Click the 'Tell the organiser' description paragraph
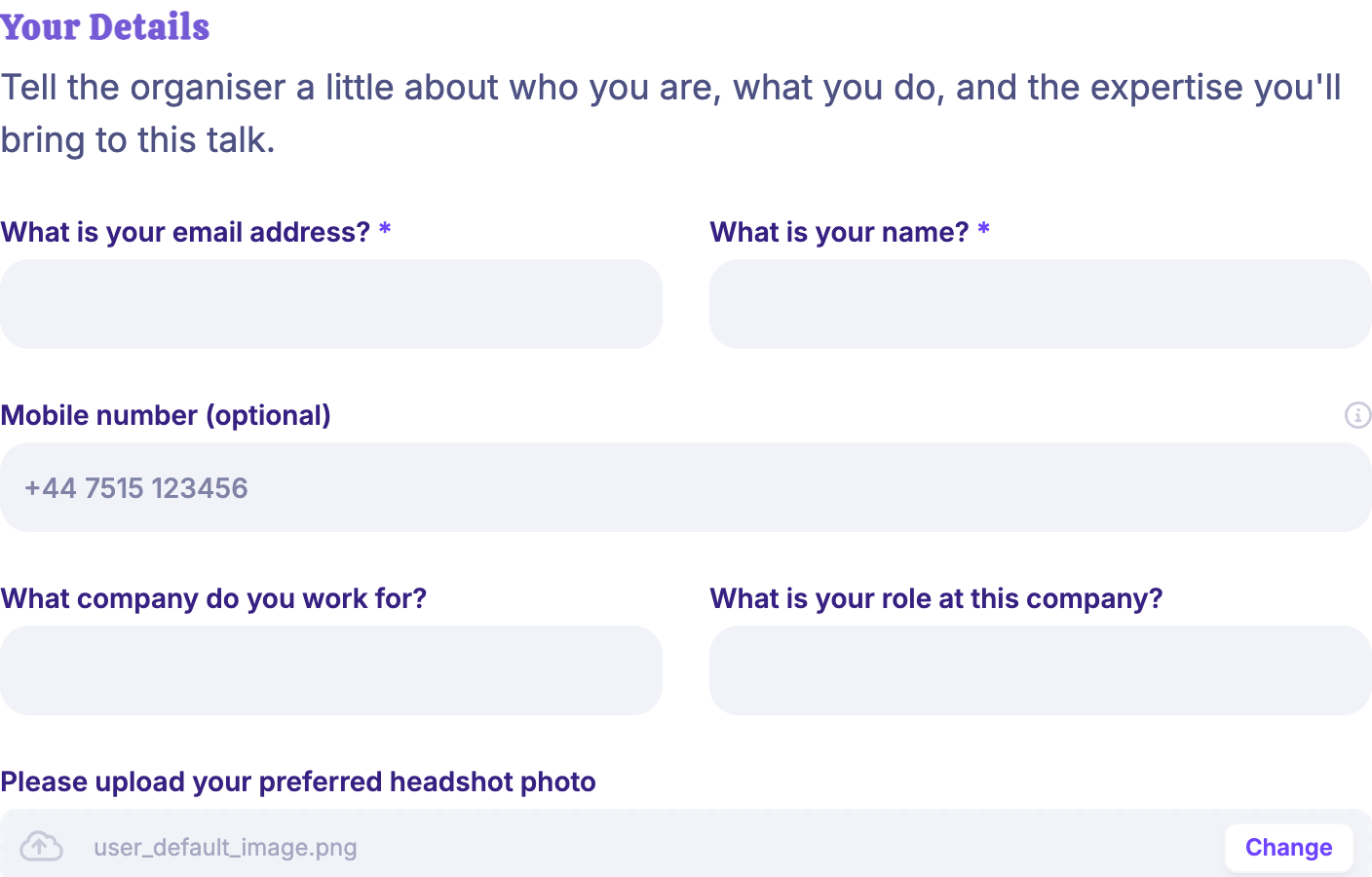Screen dimensions: 1372x877 pyautogui.click(x=671, y=113)
